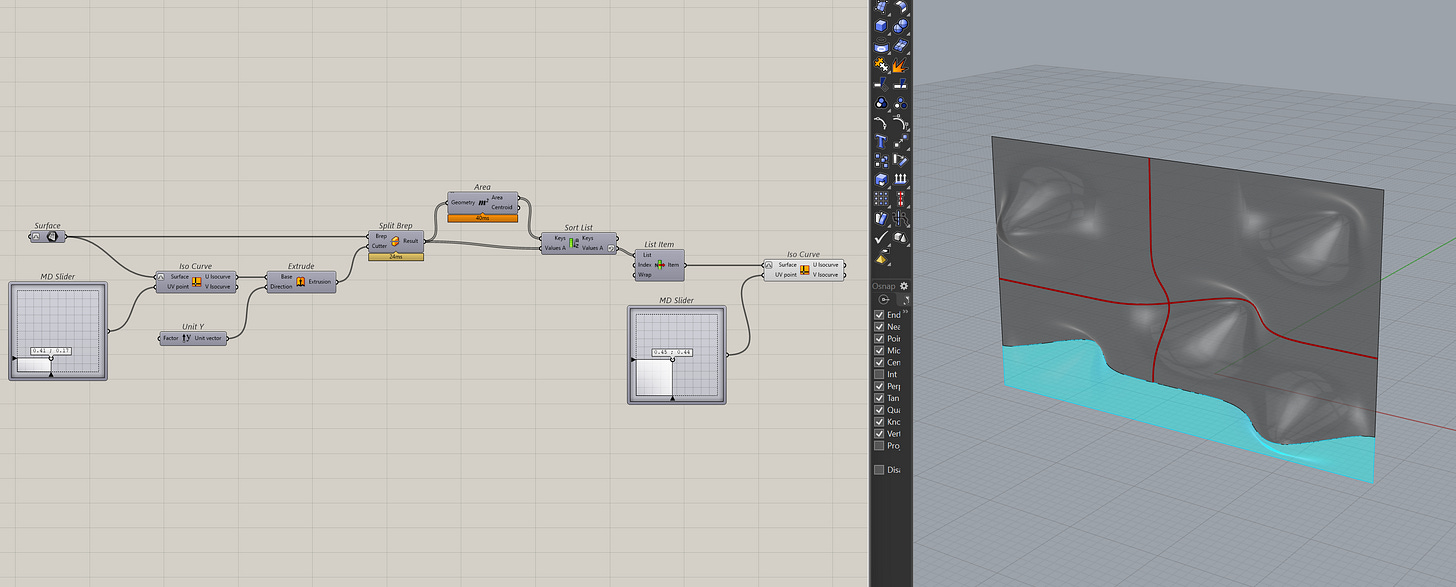The image size is (1456, 587).
Task: Switch to the first Osnap panel tab
Action: 883,299
